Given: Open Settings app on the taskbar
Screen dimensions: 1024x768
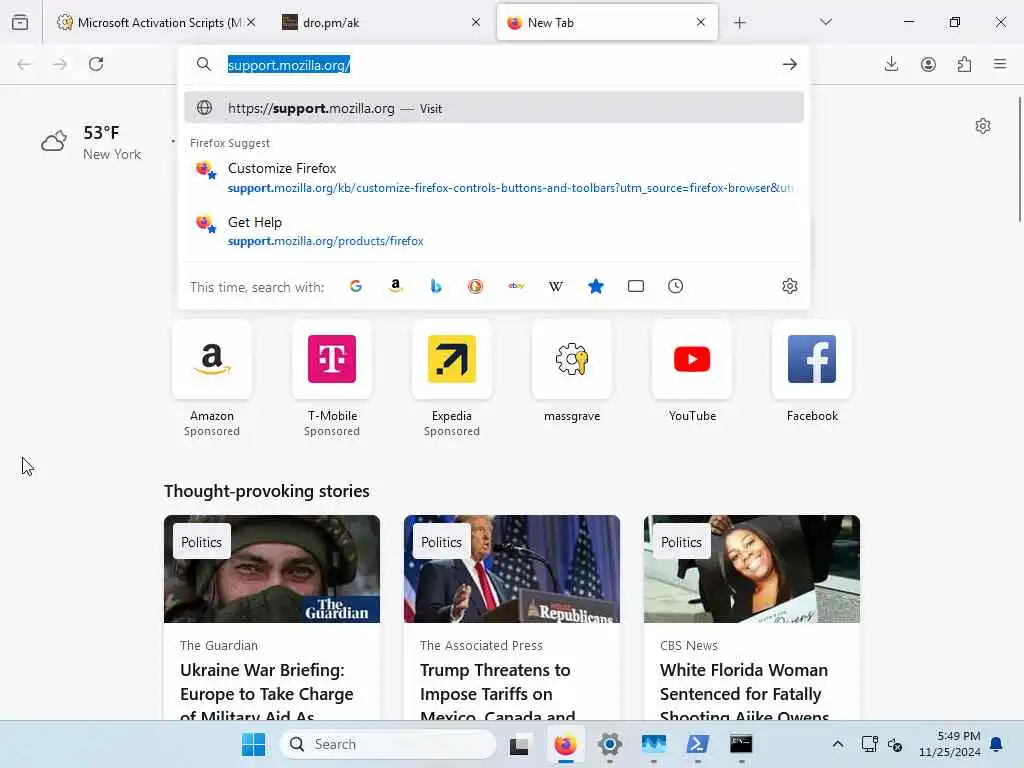Looking at the screenshot, I should (609, 744).
